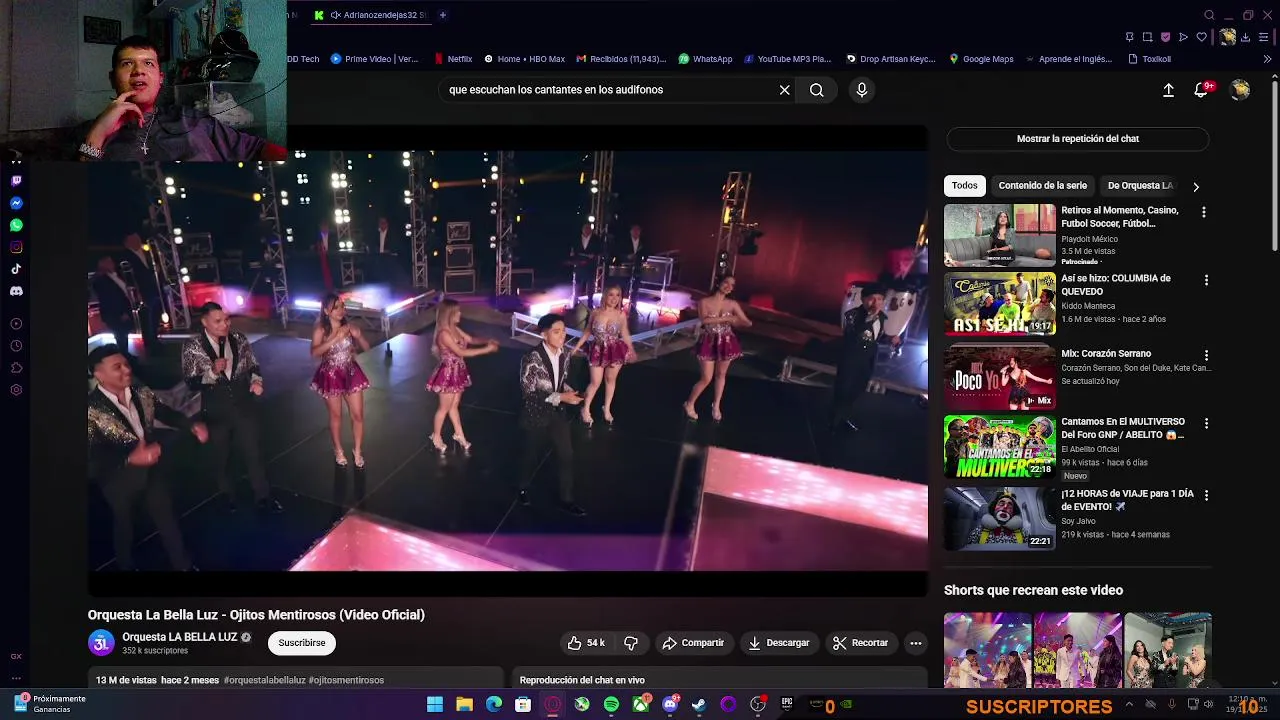Open Windows Start menu

click(x=435, y=705)
